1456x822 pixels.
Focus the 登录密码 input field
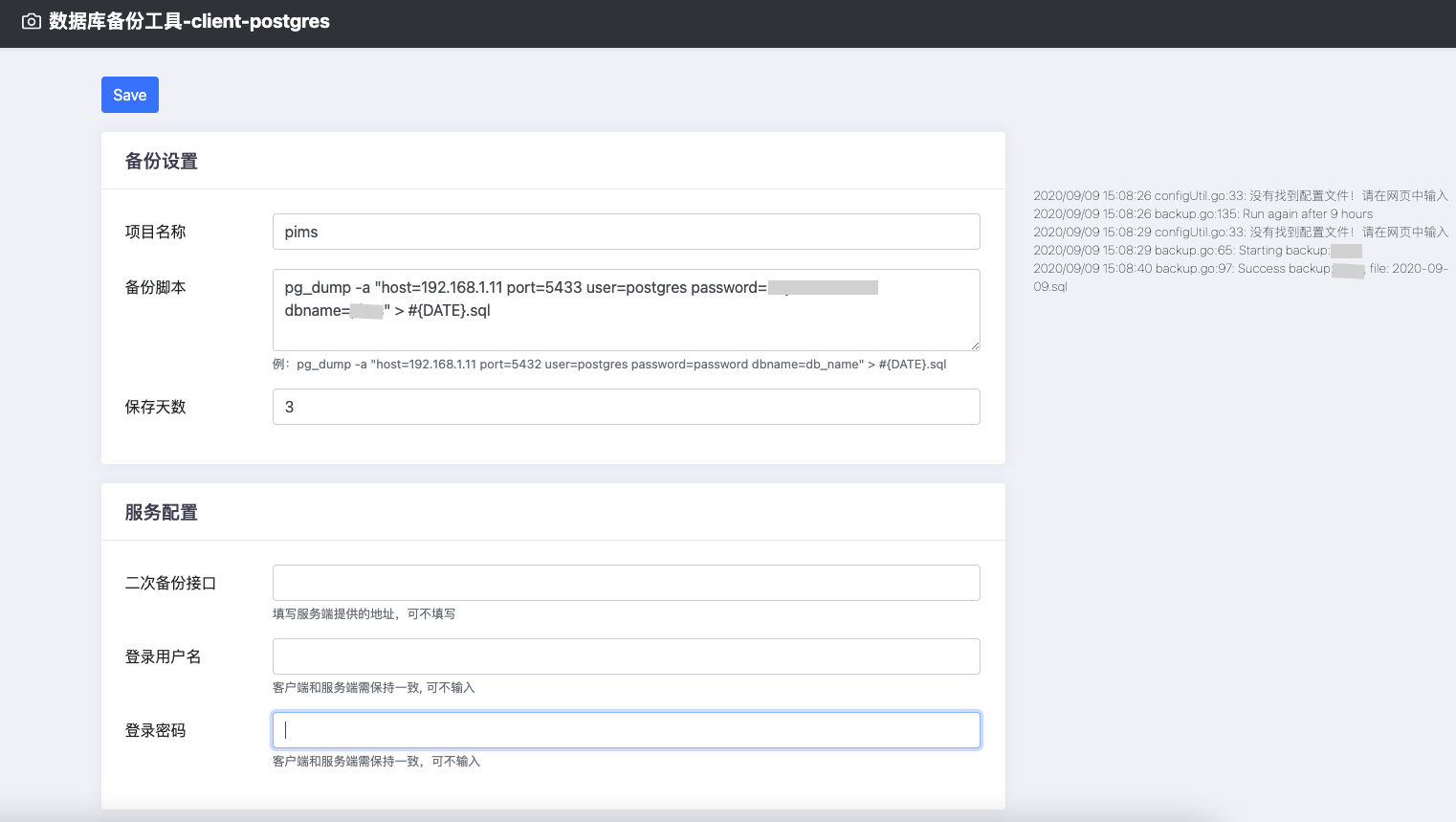tap(626, 730)
